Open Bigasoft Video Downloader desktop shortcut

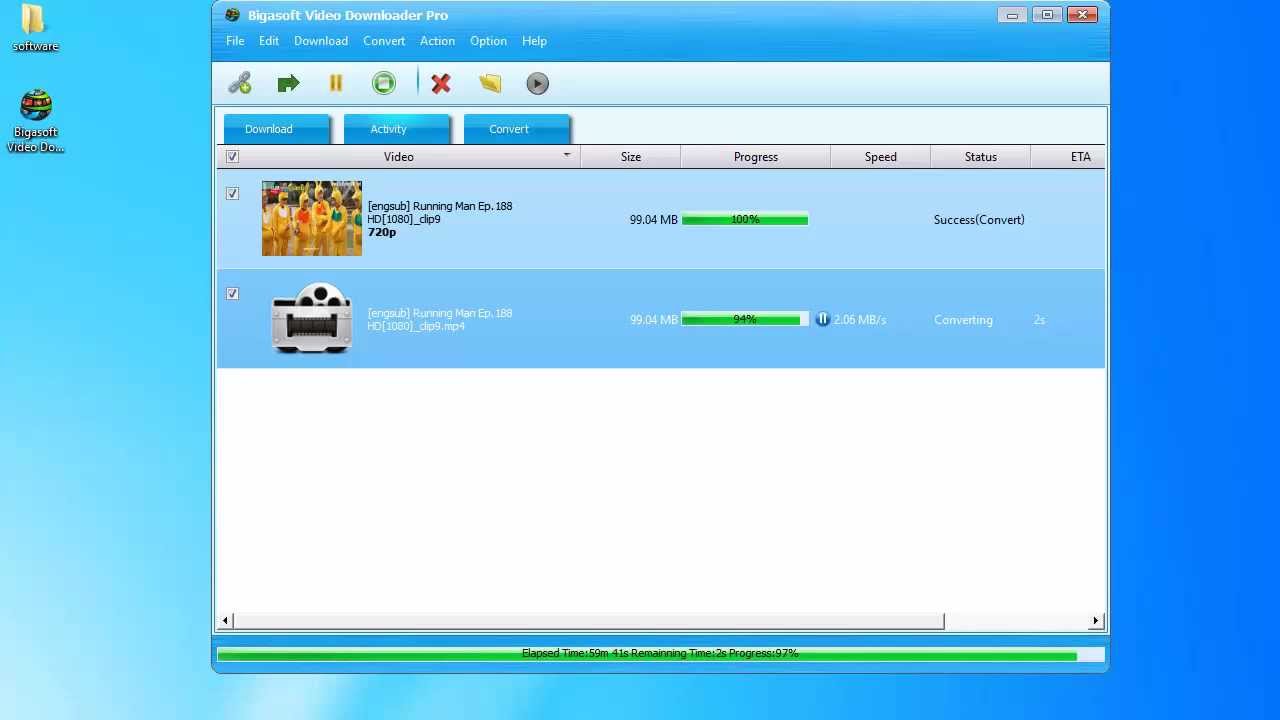(36, 122)
